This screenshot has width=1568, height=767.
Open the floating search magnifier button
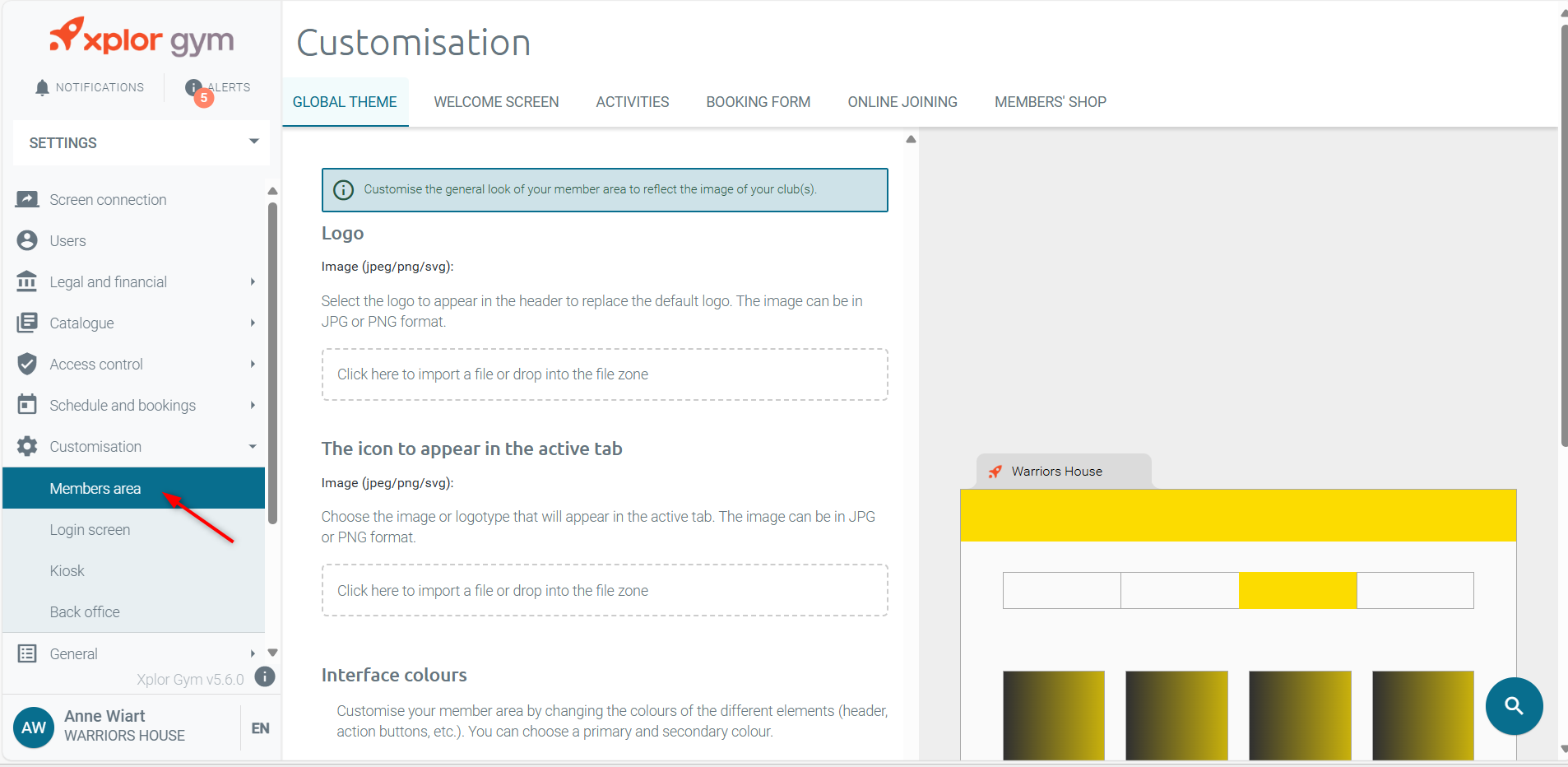pyautogui.click(x=1514, y=706)
